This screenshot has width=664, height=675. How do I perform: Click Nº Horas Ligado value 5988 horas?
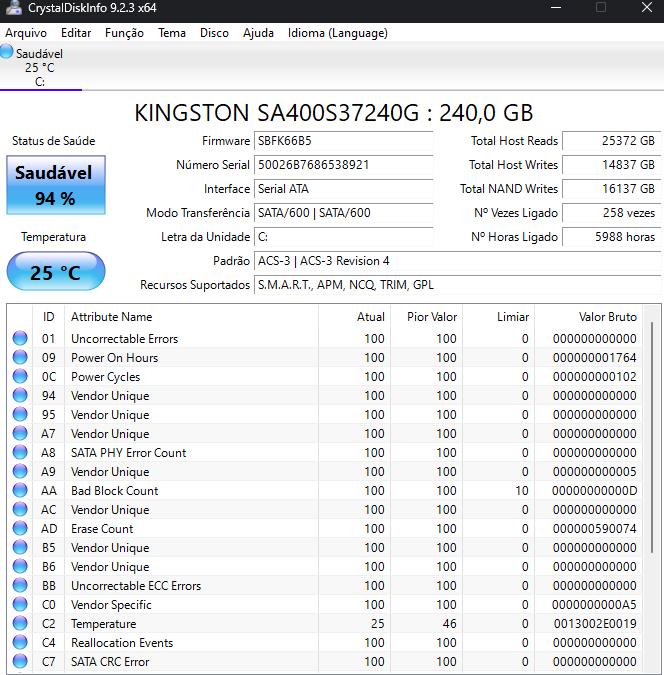(x=611, y=237)
